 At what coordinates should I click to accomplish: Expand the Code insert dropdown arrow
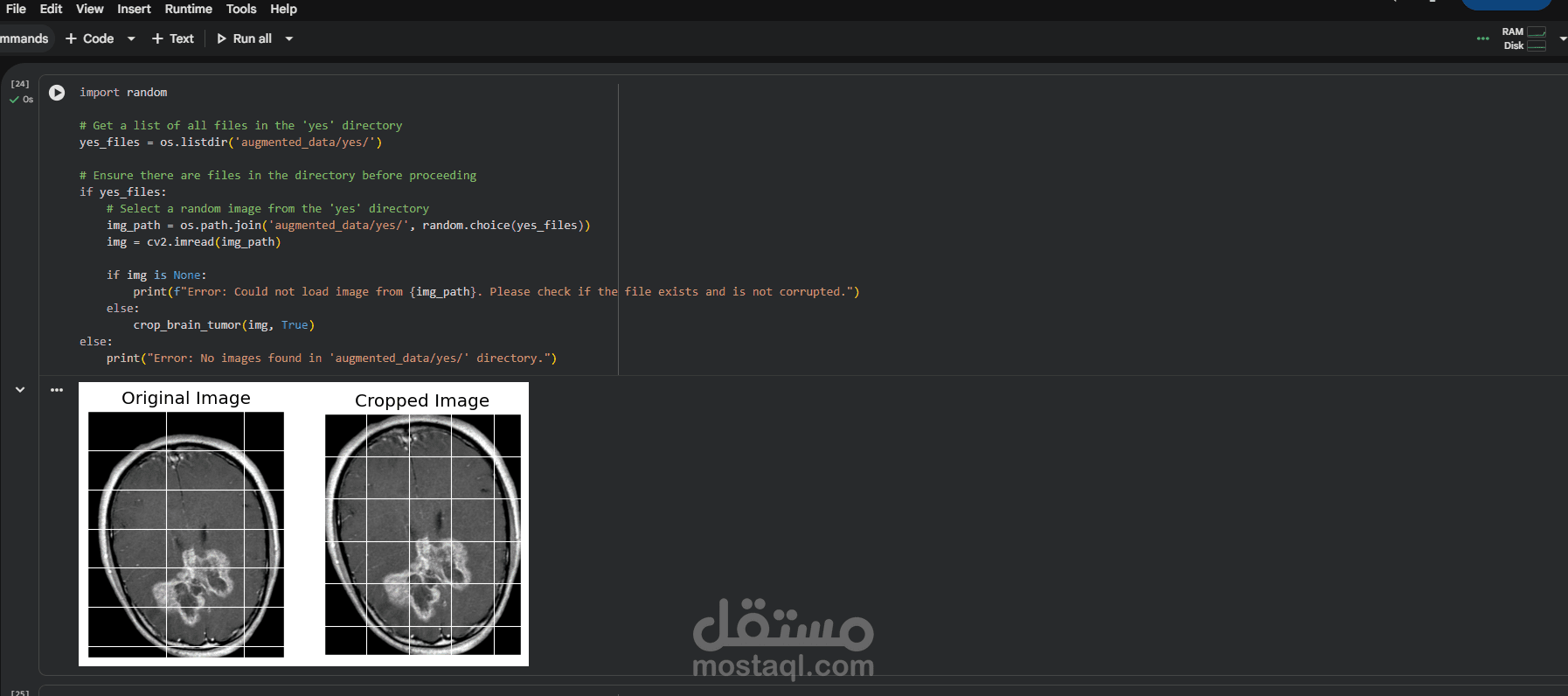point(131,38)
